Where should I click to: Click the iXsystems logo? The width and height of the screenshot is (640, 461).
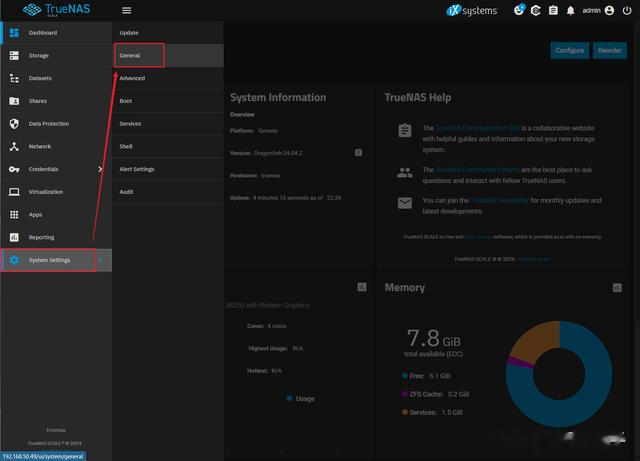471,10
